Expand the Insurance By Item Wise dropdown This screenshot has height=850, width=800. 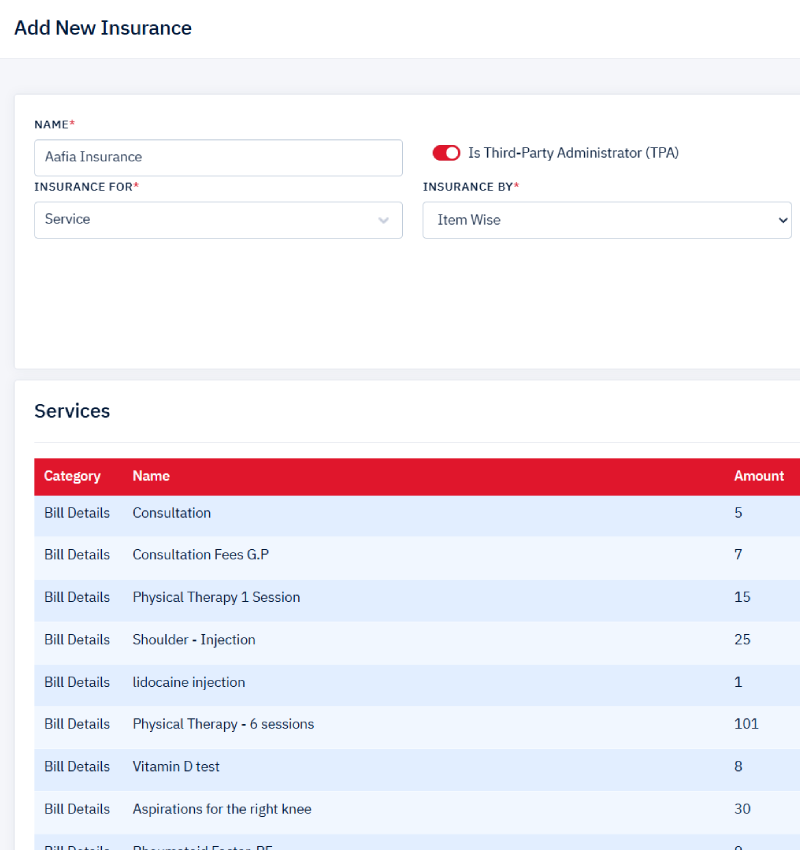[606, 220]
